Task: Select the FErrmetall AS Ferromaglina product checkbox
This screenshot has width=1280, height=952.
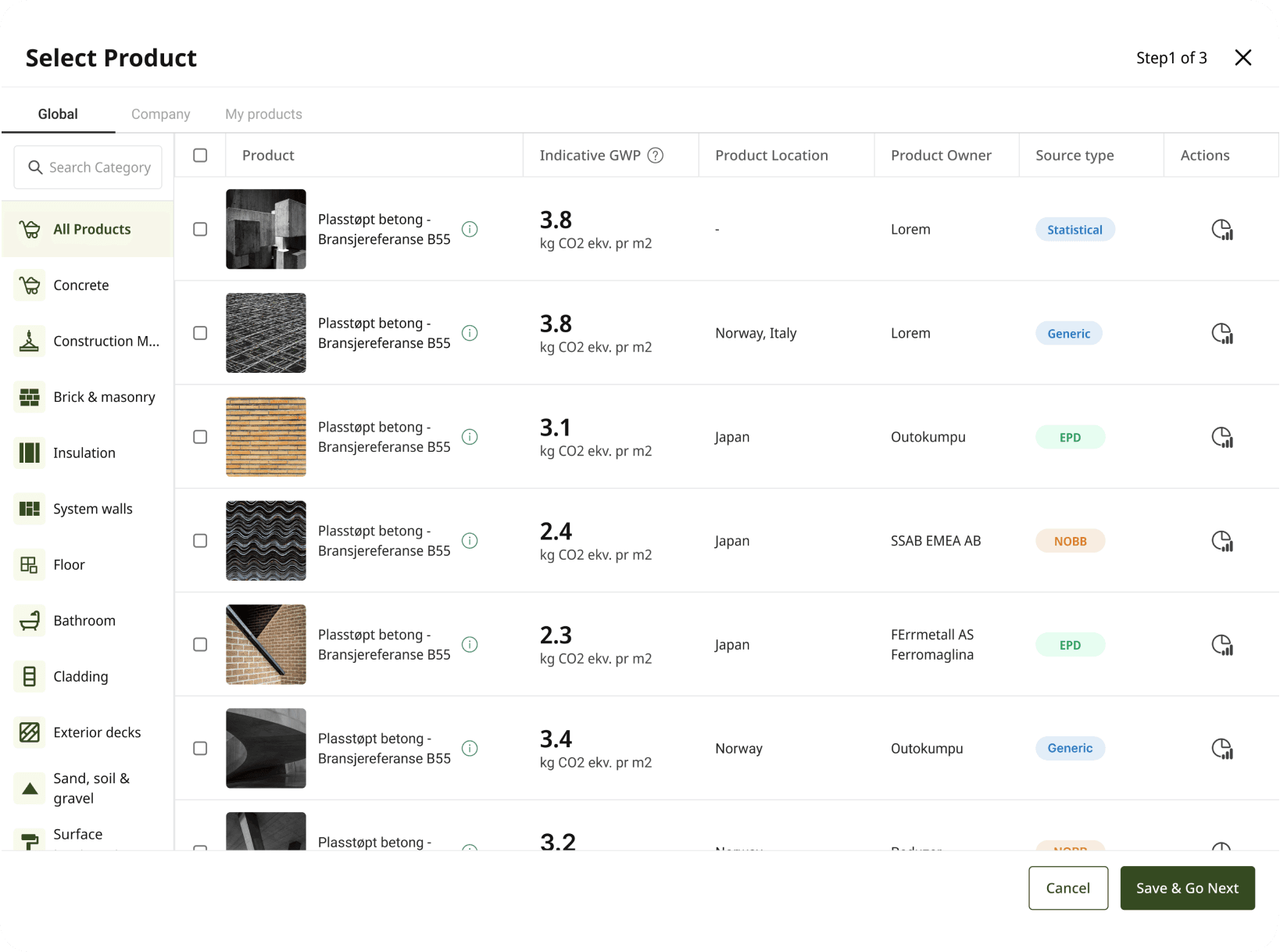Action: [x=200, y=645]
